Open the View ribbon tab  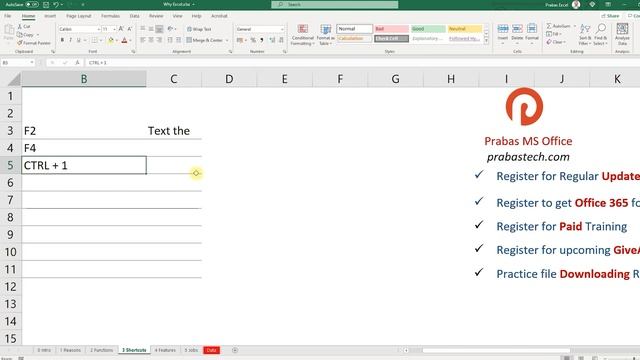tap(177, 16)
